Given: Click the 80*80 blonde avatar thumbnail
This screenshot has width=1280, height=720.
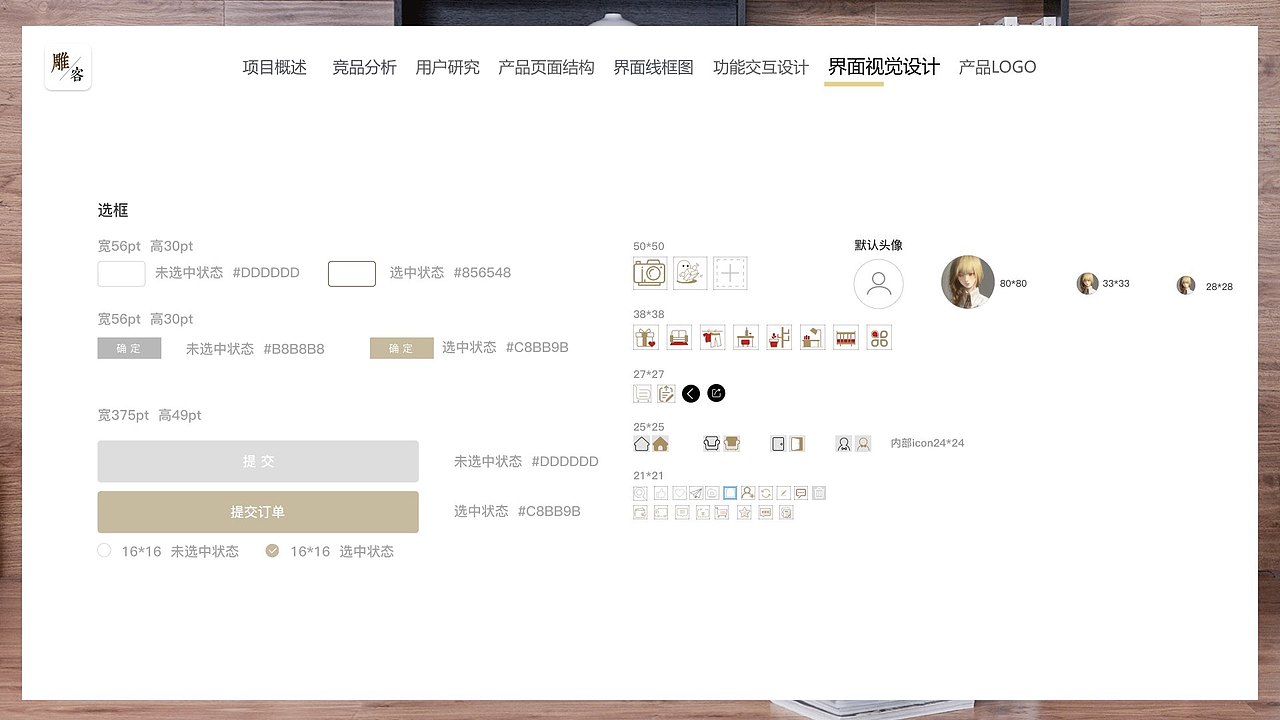Looking at the screenshot, I should click(x=967, y=281).
